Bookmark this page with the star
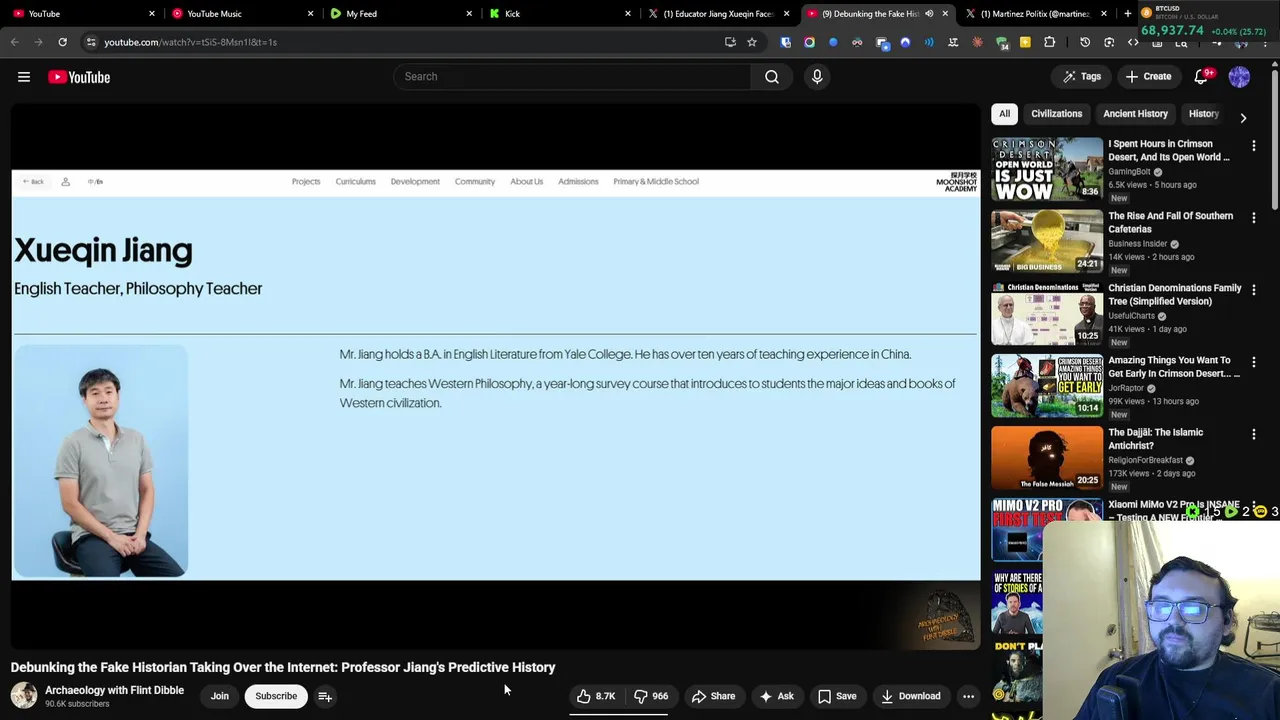The height and width of the screenshot is (720, 1280). click(752, 42)
